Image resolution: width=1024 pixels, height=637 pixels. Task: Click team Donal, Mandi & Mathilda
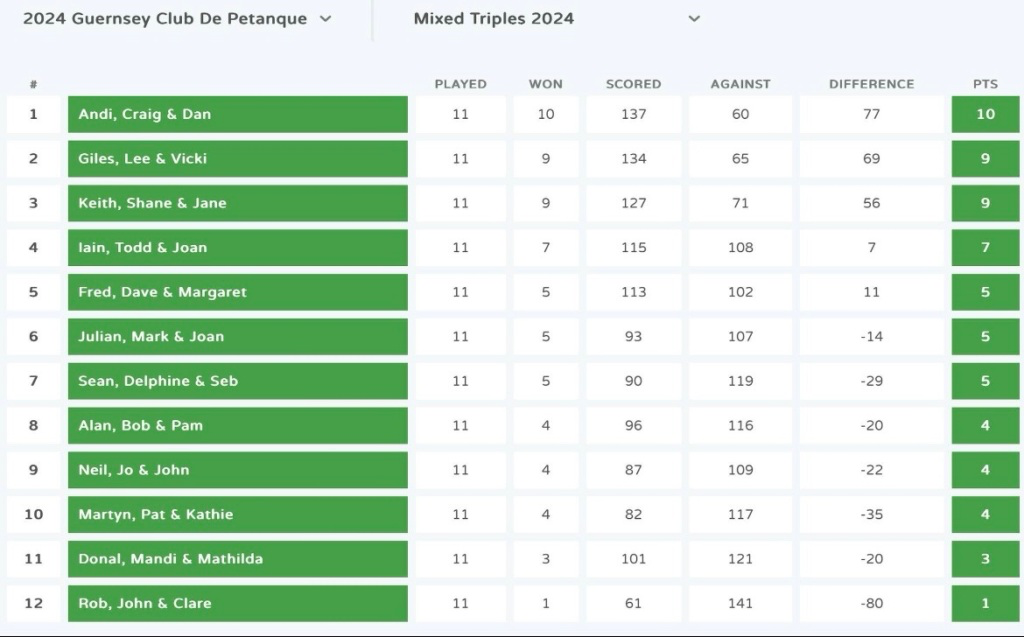coord(237,559)
